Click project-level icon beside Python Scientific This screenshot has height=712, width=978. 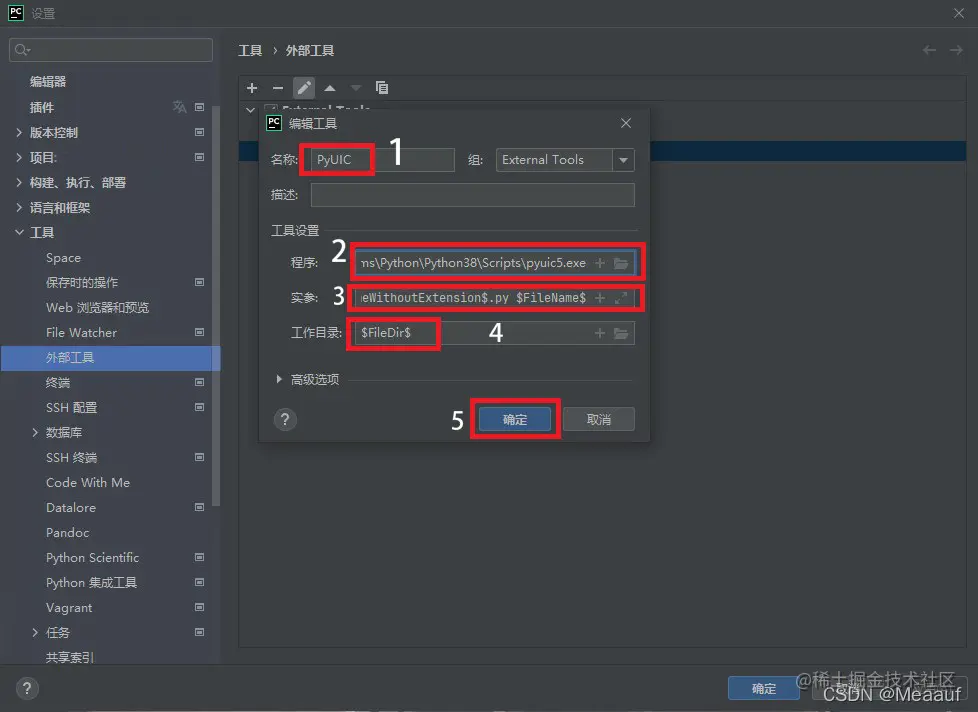click(200, 557)
